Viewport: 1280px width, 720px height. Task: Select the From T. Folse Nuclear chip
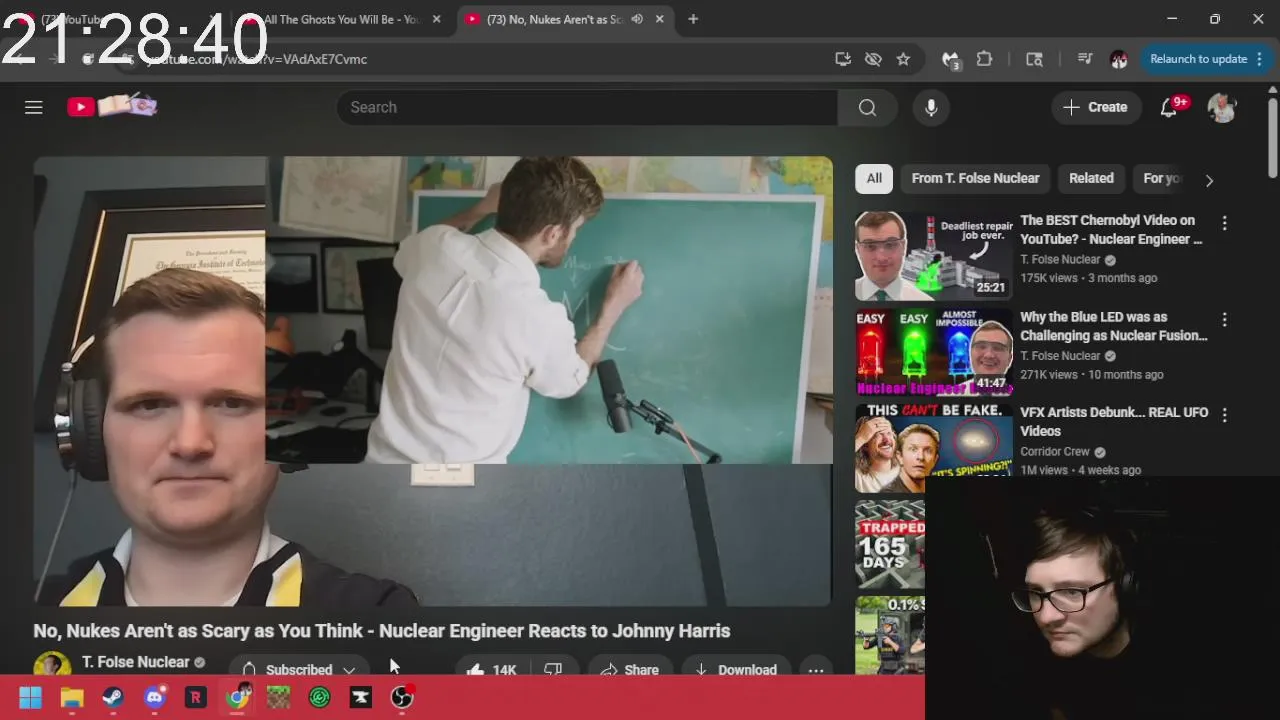(975, 178)
